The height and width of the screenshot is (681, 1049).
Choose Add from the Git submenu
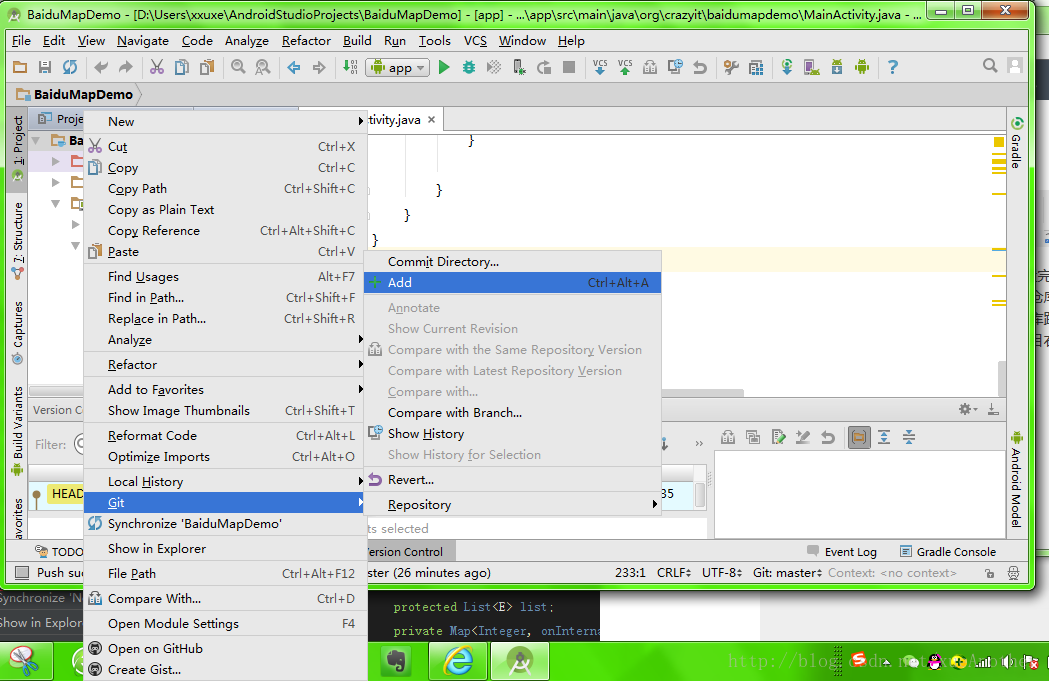pos(512,282)
